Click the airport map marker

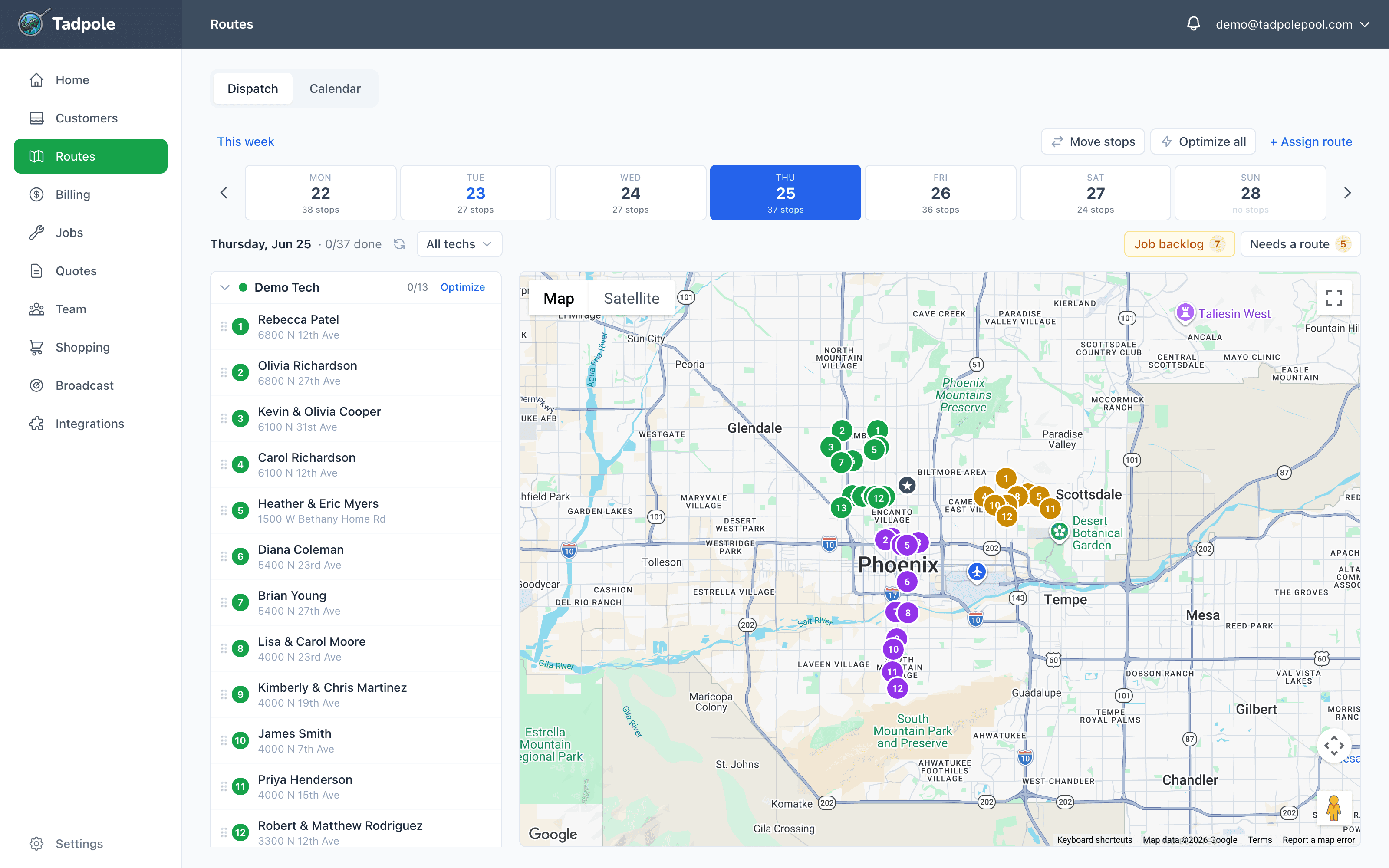pyautogui.click(x=977, y=572)
